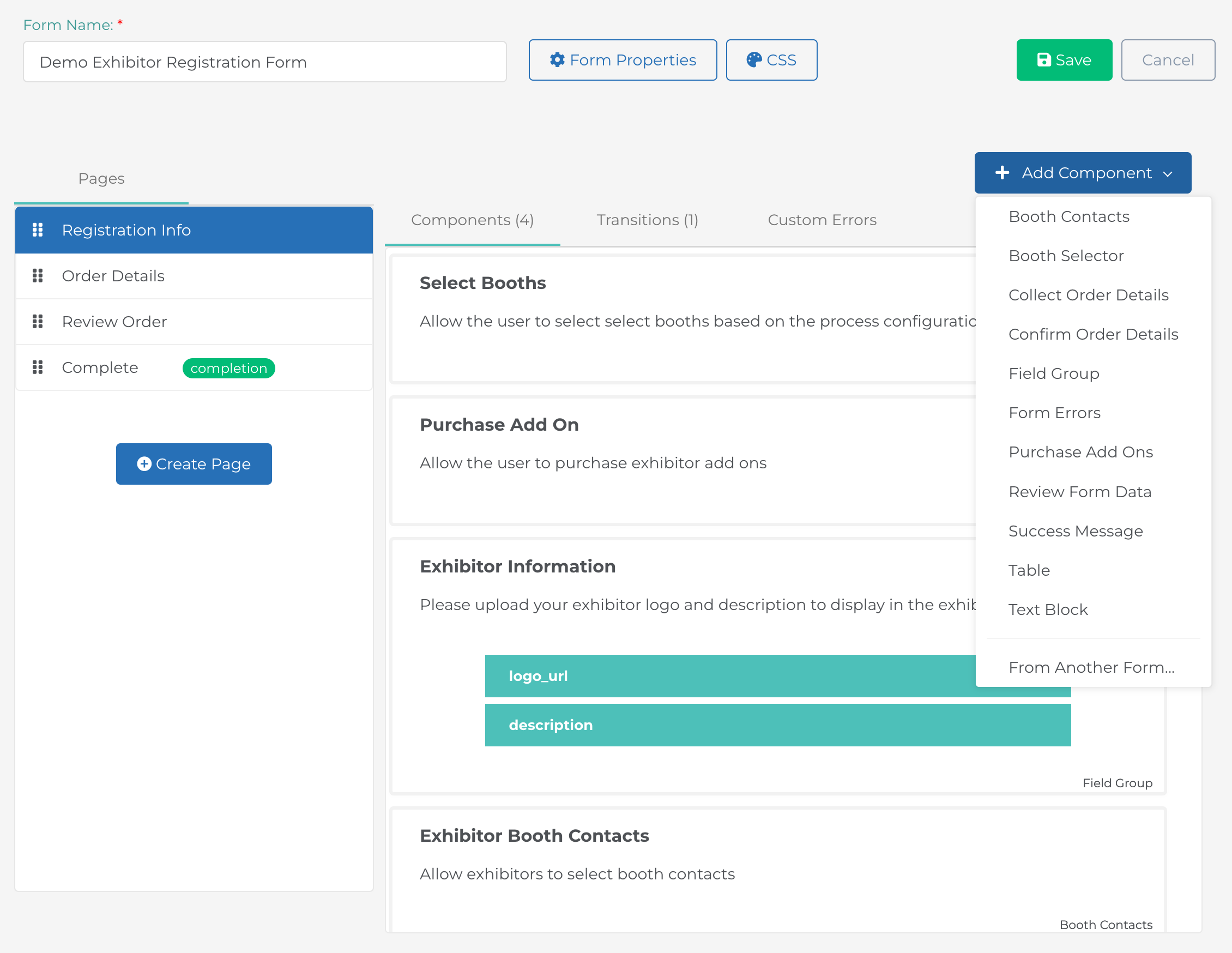
Task: Click the Exhibitor Information component heading
Action: pos(518,566)
